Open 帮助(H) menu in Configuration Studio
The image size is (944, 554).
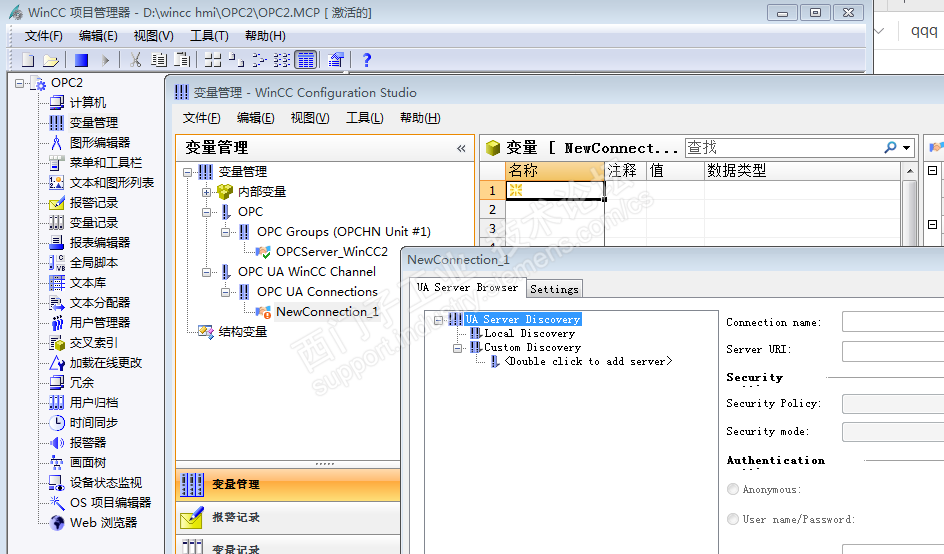click(420, 118)
